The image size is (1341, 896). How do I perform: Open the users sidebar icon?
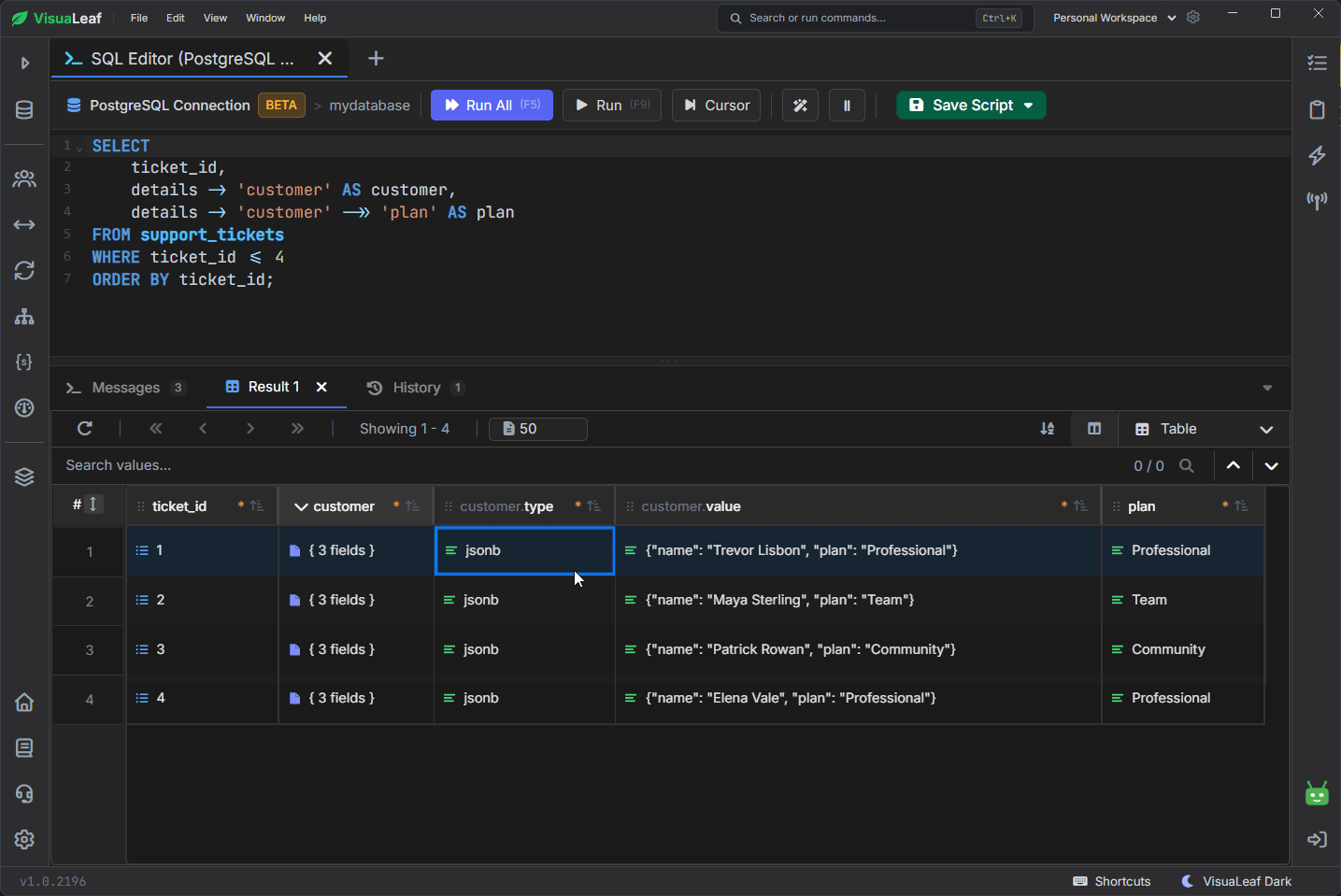(x=24, y=178)
